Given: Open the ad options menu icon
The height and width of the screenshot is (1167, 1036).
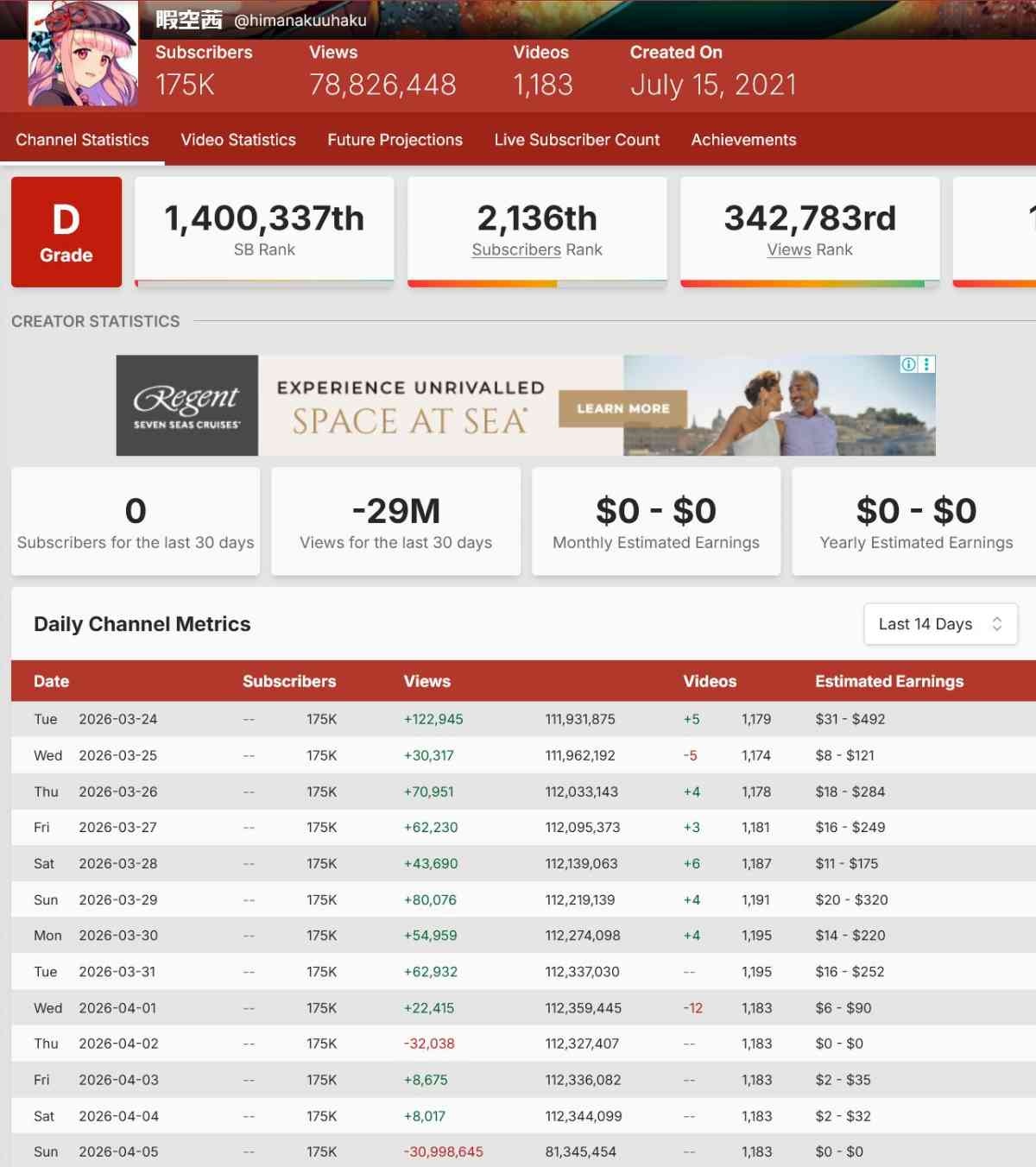Looking at the screenshot, I should click(926, 364).
